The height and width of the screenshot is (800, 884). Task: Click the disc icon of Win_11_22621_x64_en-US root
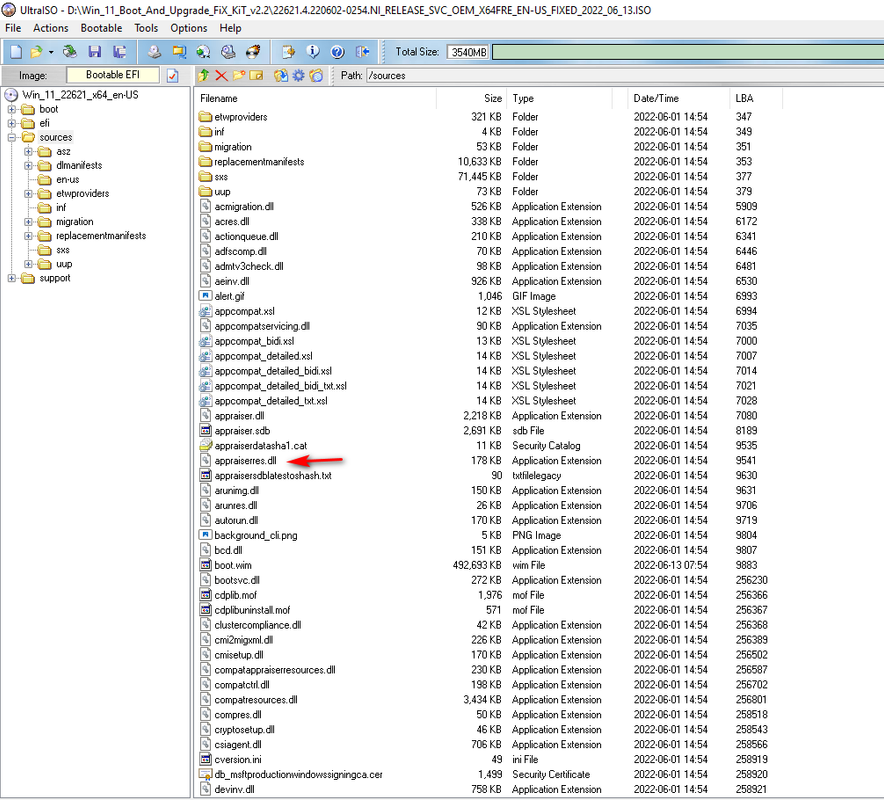11,95
